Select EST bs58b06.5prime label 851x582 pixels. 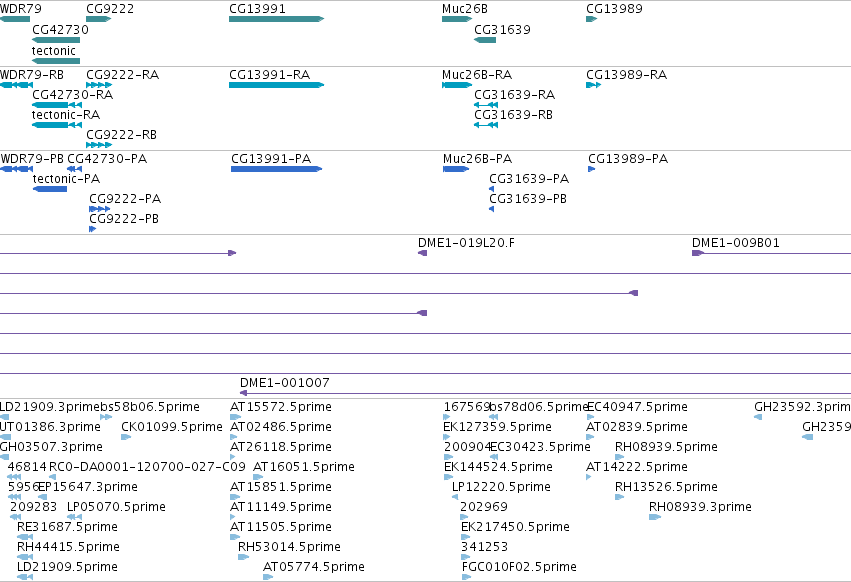click(150, 407)
